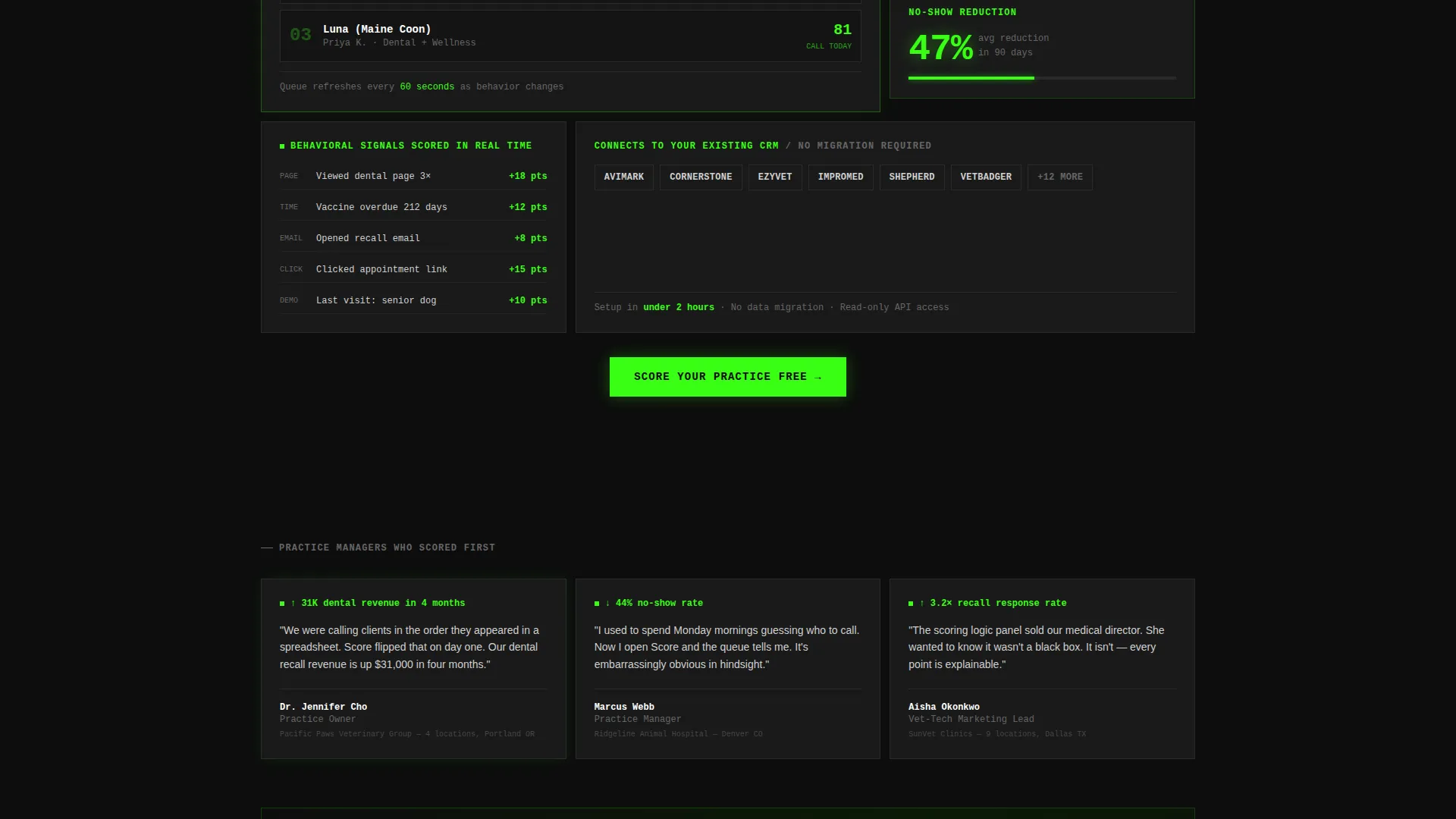Open Marcus Webb testimonial card
This screenshot has width=1456, height=819.
pyautogui.click(x=728, y=669)
